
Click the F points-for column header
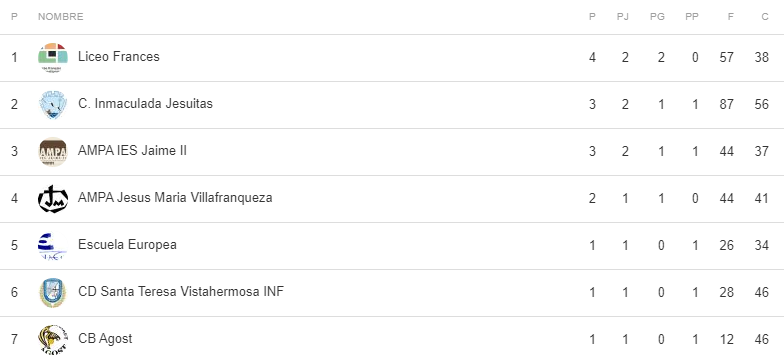[x=731, y=17]
